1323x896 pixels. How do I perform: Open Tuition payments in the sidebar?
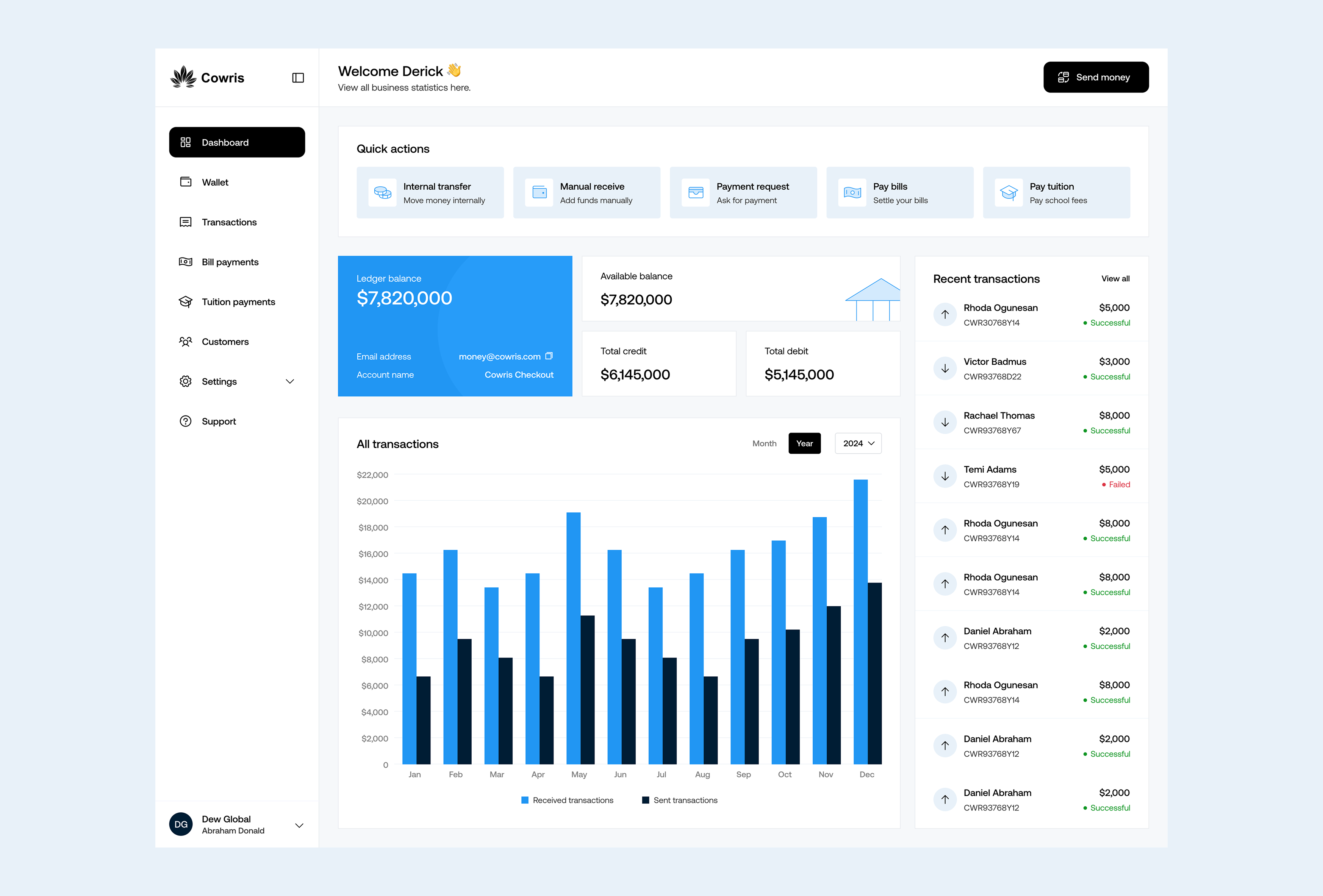coord(237,301)
